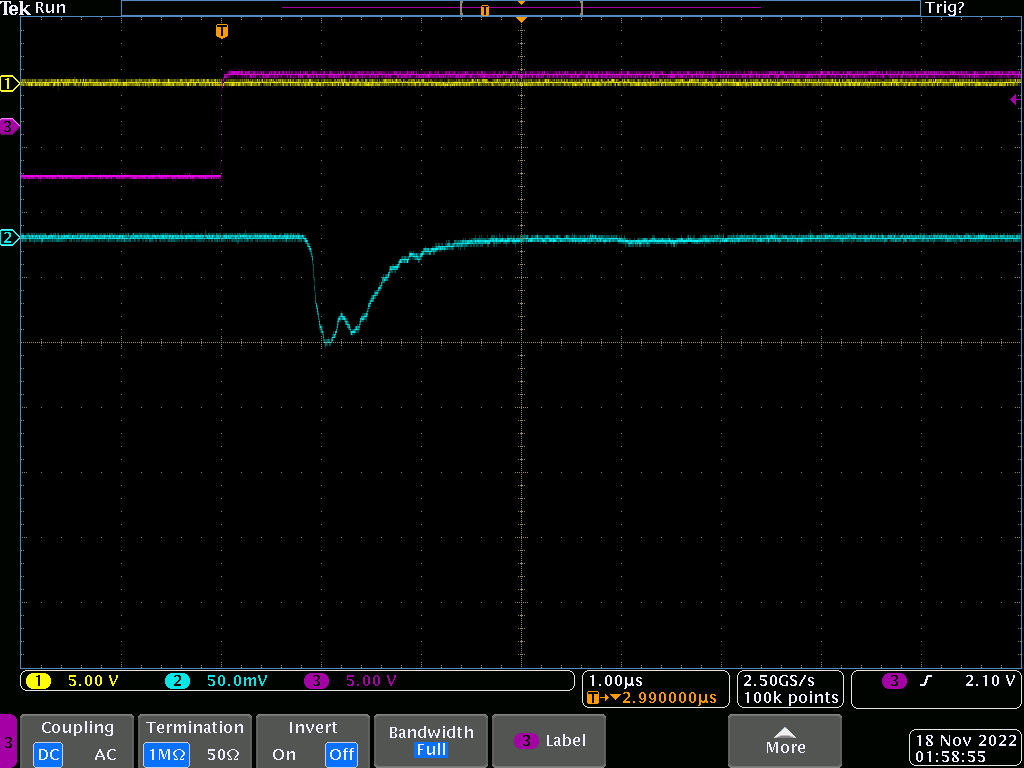
Task: Open the 2.10 V trigger level readout
Action: [x=989, y=681]
